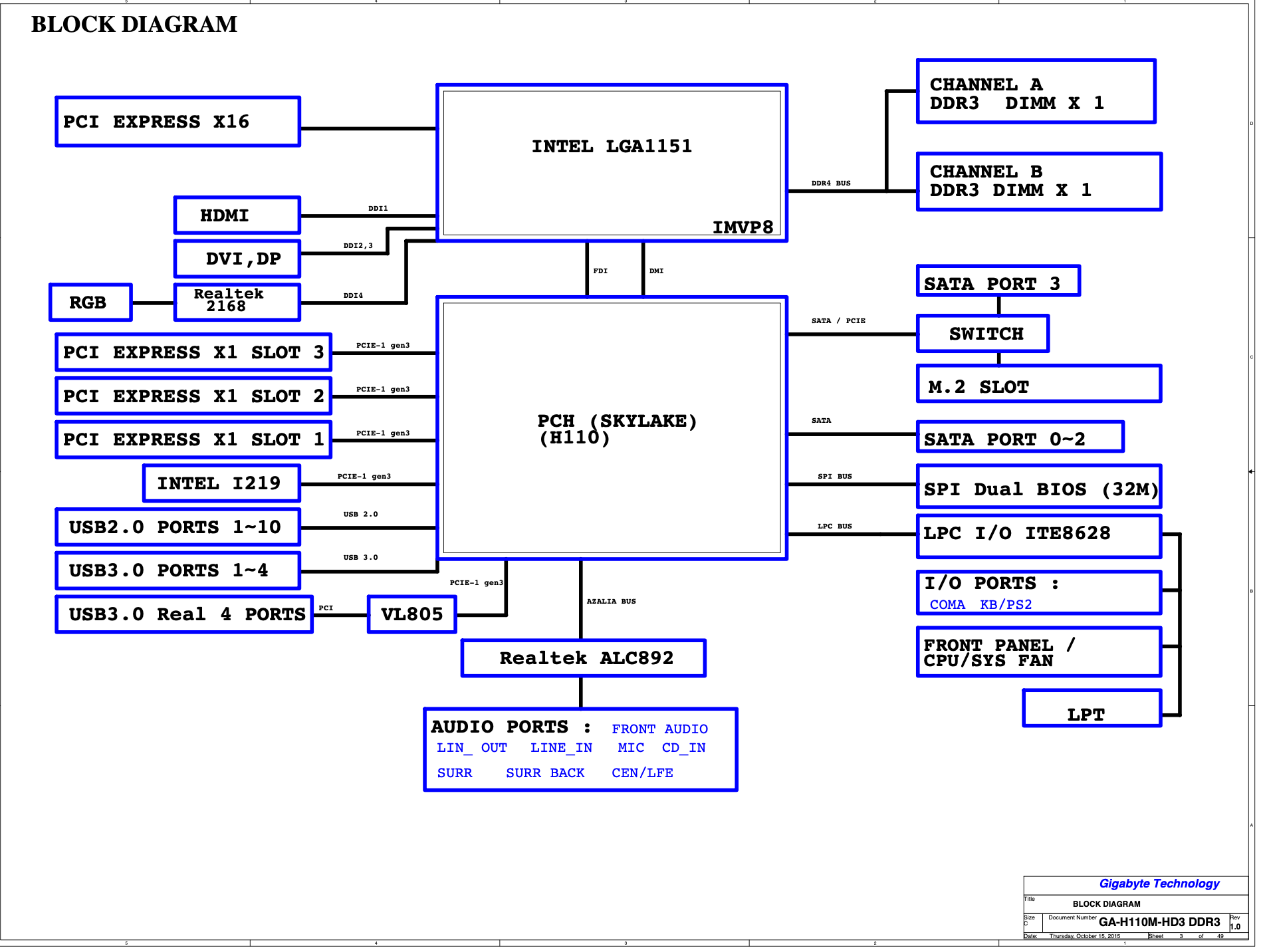Image resolution: width=1263 pixels, height=952 pixels.
Task: Select SPI Dual BIOS (32M) block
Action: [x=1039, y=487]
